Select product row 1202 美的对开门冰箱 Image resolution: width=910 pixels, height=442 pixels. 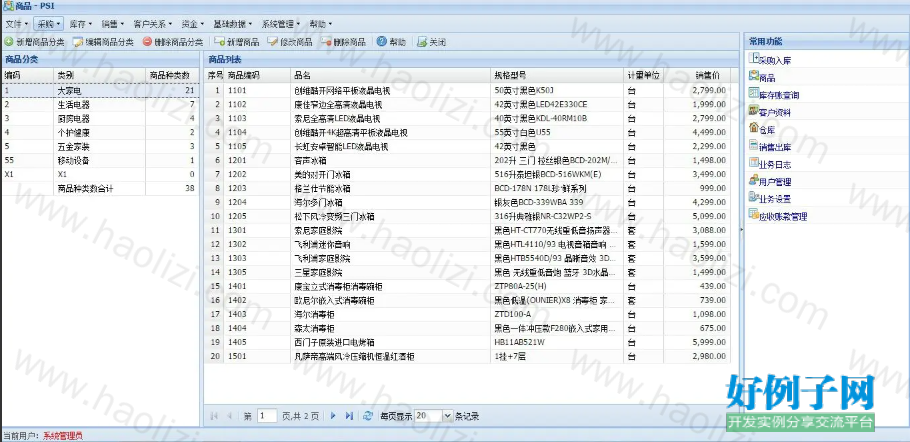[467, 175]
